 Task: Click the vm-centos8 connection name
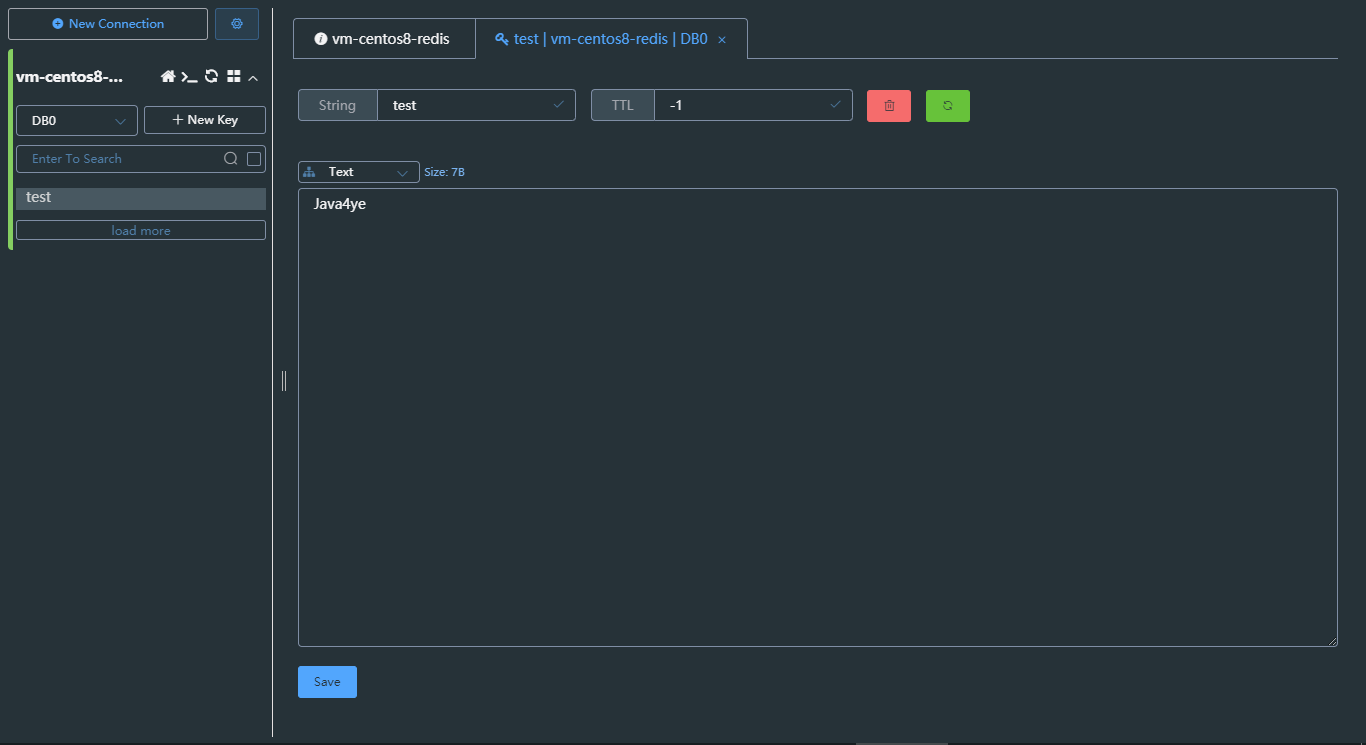[70, 77]
